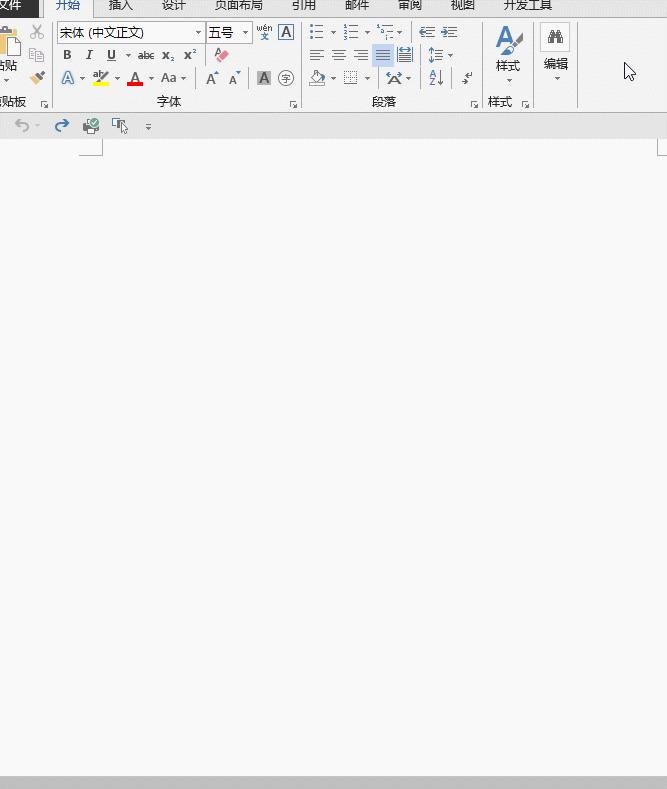This screenshot has width=667, height=789.
Task: Switch to the 插入 ribbon tab
Action: 120,6
